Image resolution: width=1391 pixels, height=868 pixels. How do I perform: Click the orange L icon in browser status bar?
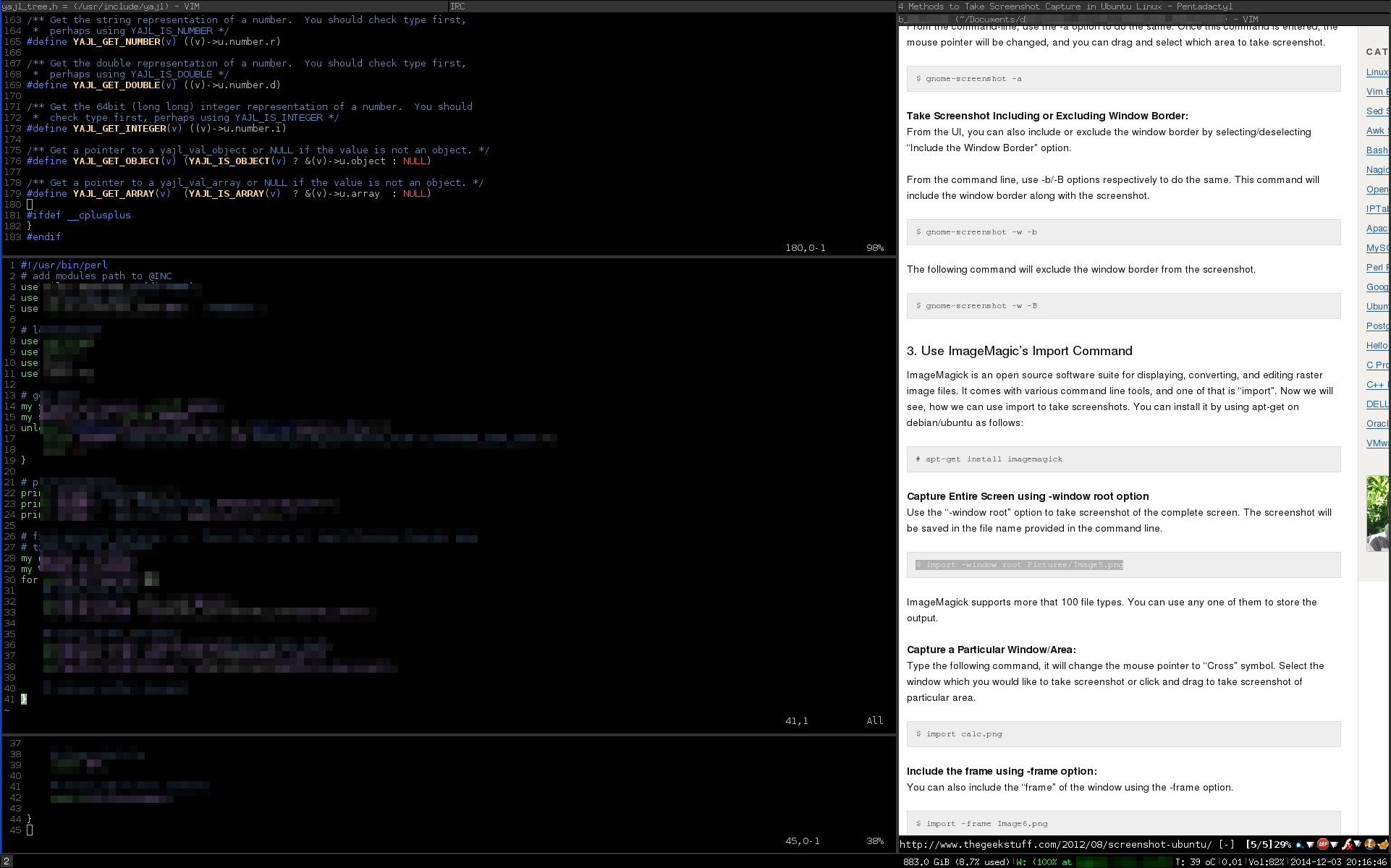coord(1370,844)
